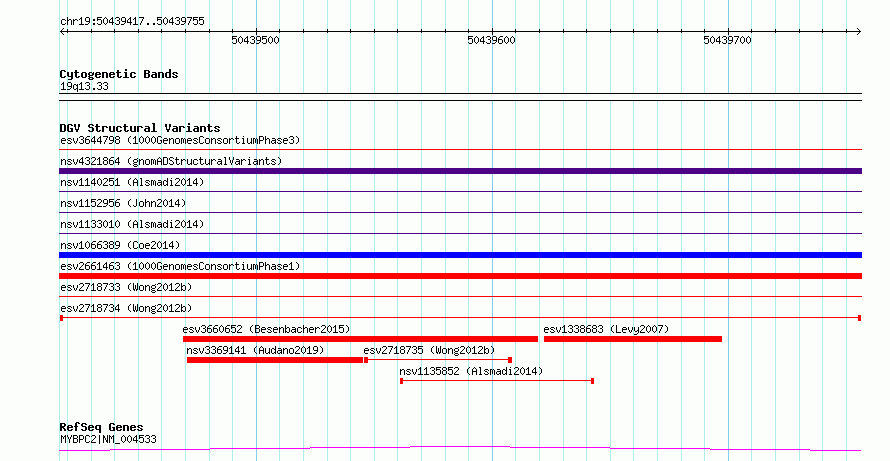This screenshot has width=890, height=461.
Task: Open variant esv2718734 (Wong2012b) label
Action: 126,308
